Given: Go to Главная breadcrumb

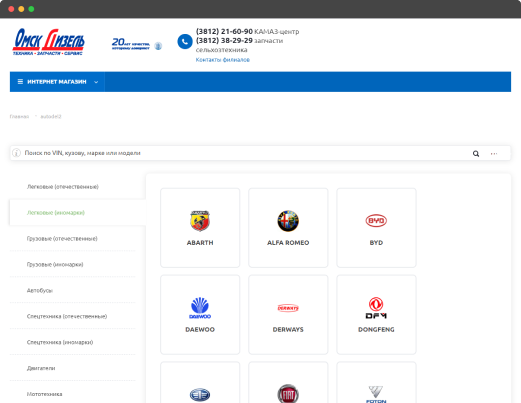Looking at the screenshot, I should [x=19, y=116].
